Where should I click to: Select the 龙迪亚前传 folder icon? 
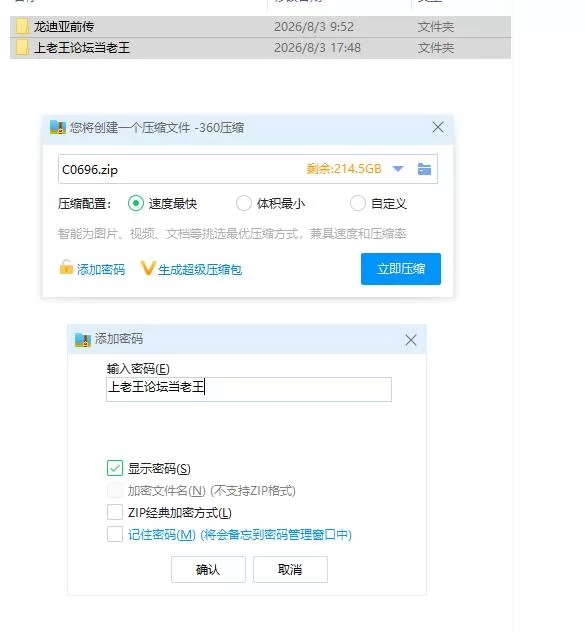click(x=22, y=27)
